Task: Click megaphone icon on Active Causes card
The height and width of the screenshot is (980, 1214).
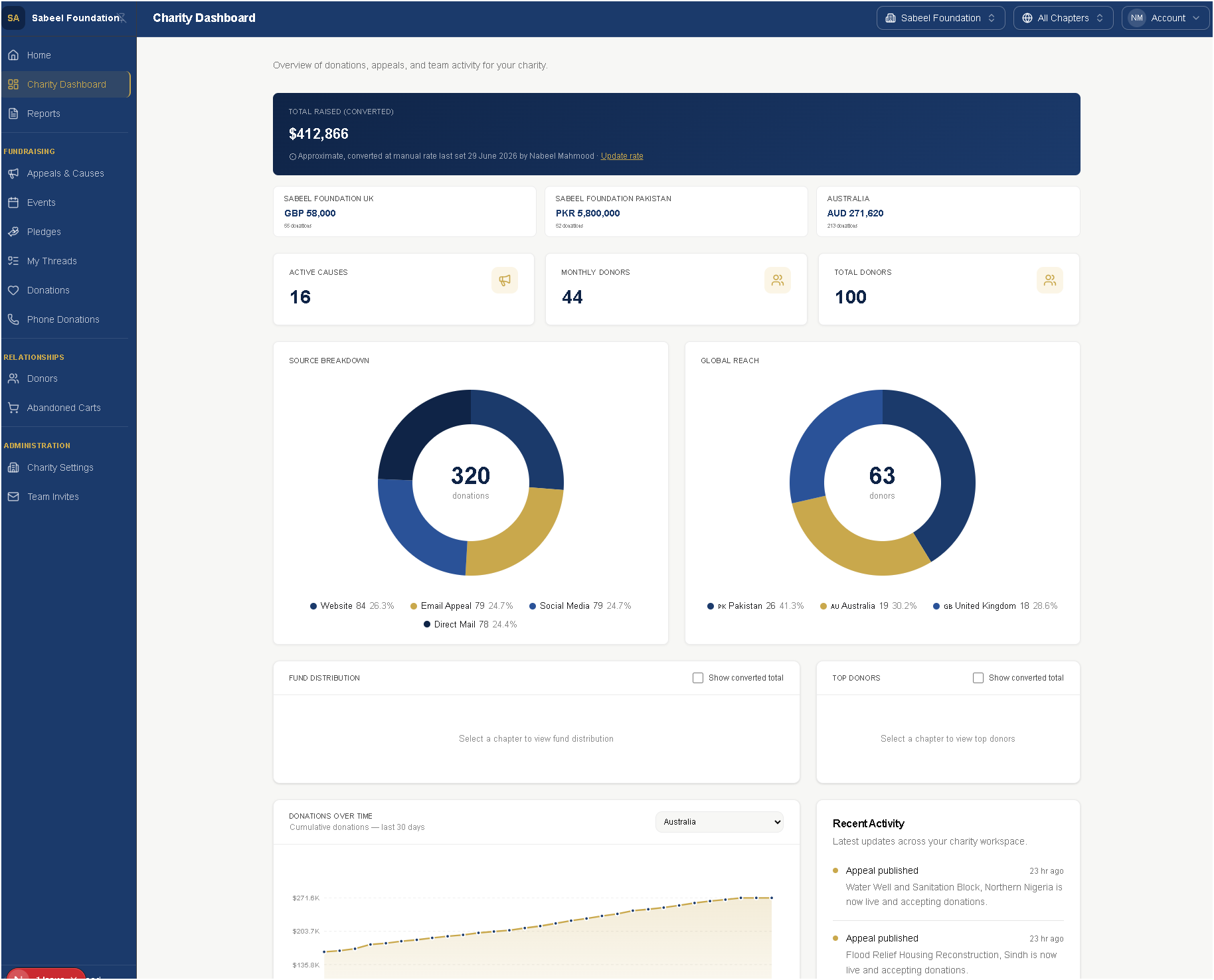Action: pyautogui.click(x=505, y=280)
